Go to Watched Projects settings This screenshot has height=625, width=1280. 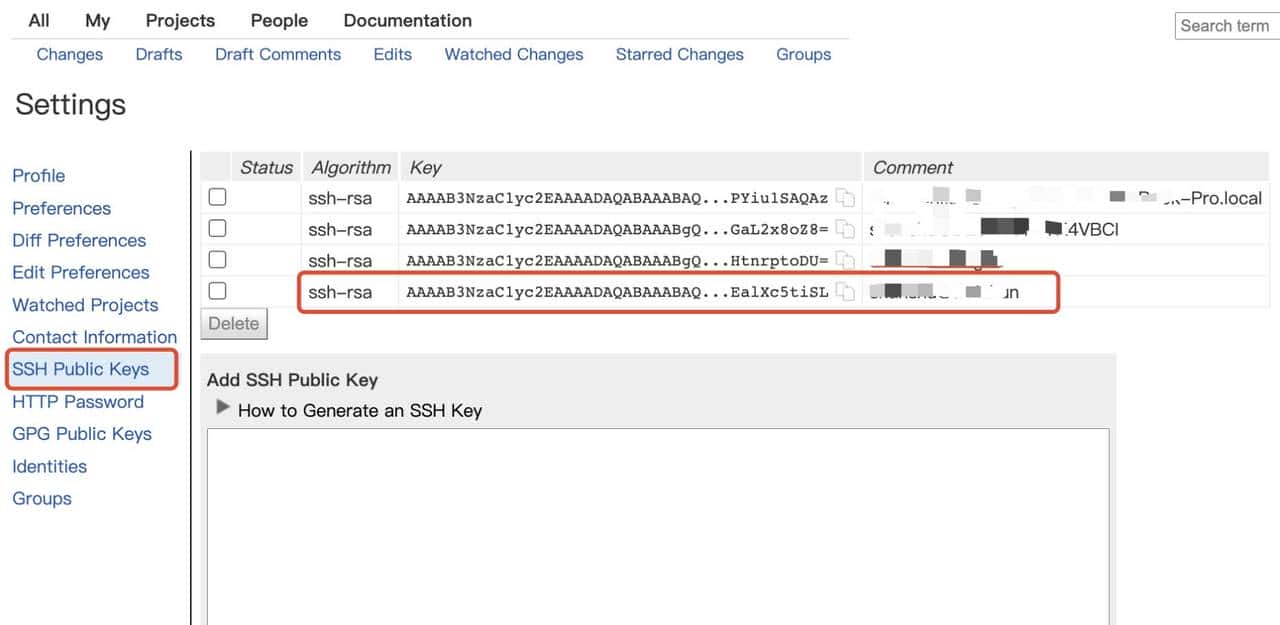point(85,305)
